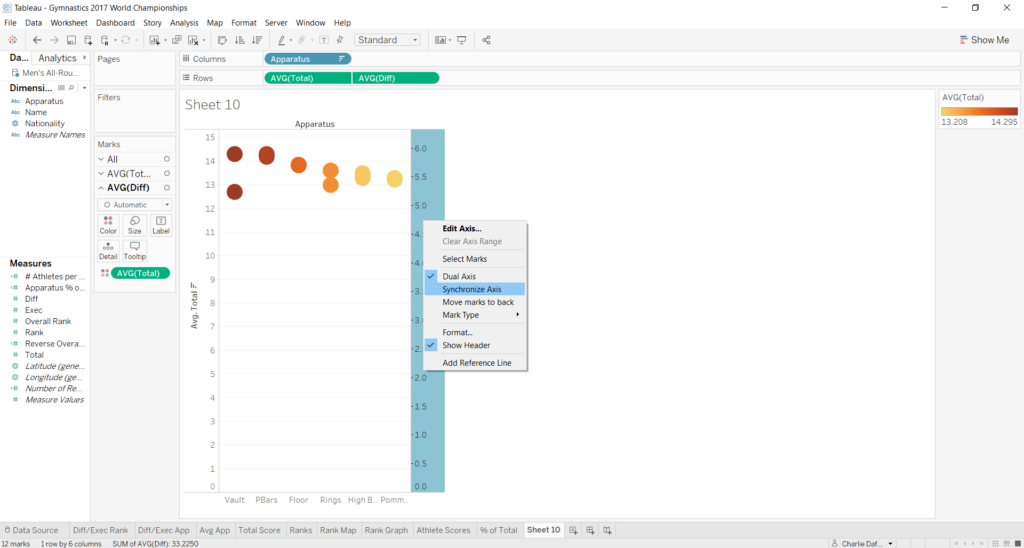Click the dark red Vault top mark
The image size is (1024, 548).
click(x=234, y=154)
